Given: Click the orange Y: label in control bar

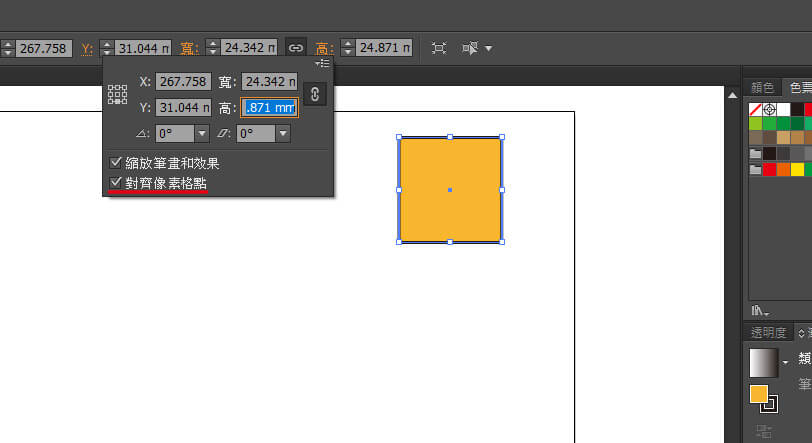Looking at the screenshot, I should (87, 49).
